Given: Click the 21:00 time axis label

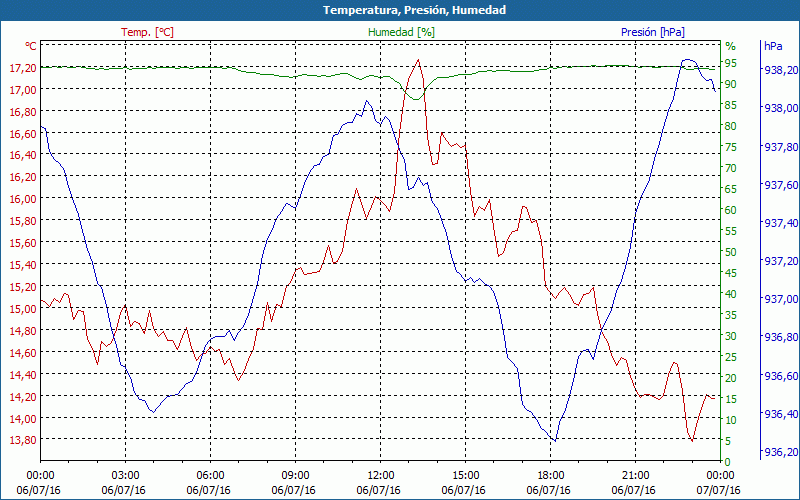Looking at the screenshot, I should (636, 476).
